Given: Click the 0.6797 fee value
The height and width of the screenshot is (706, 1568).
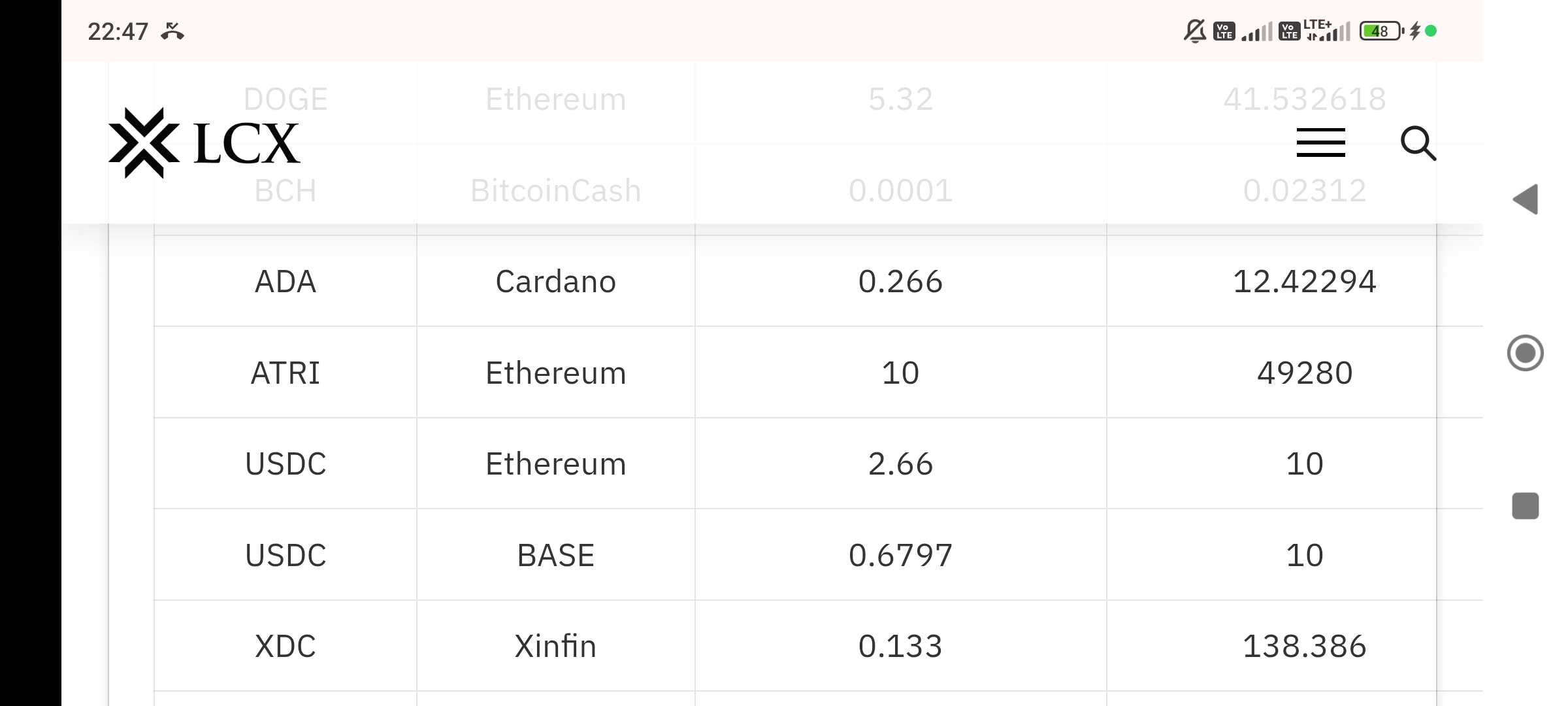Looking at the screenshot, I should [x=900, y=555].
